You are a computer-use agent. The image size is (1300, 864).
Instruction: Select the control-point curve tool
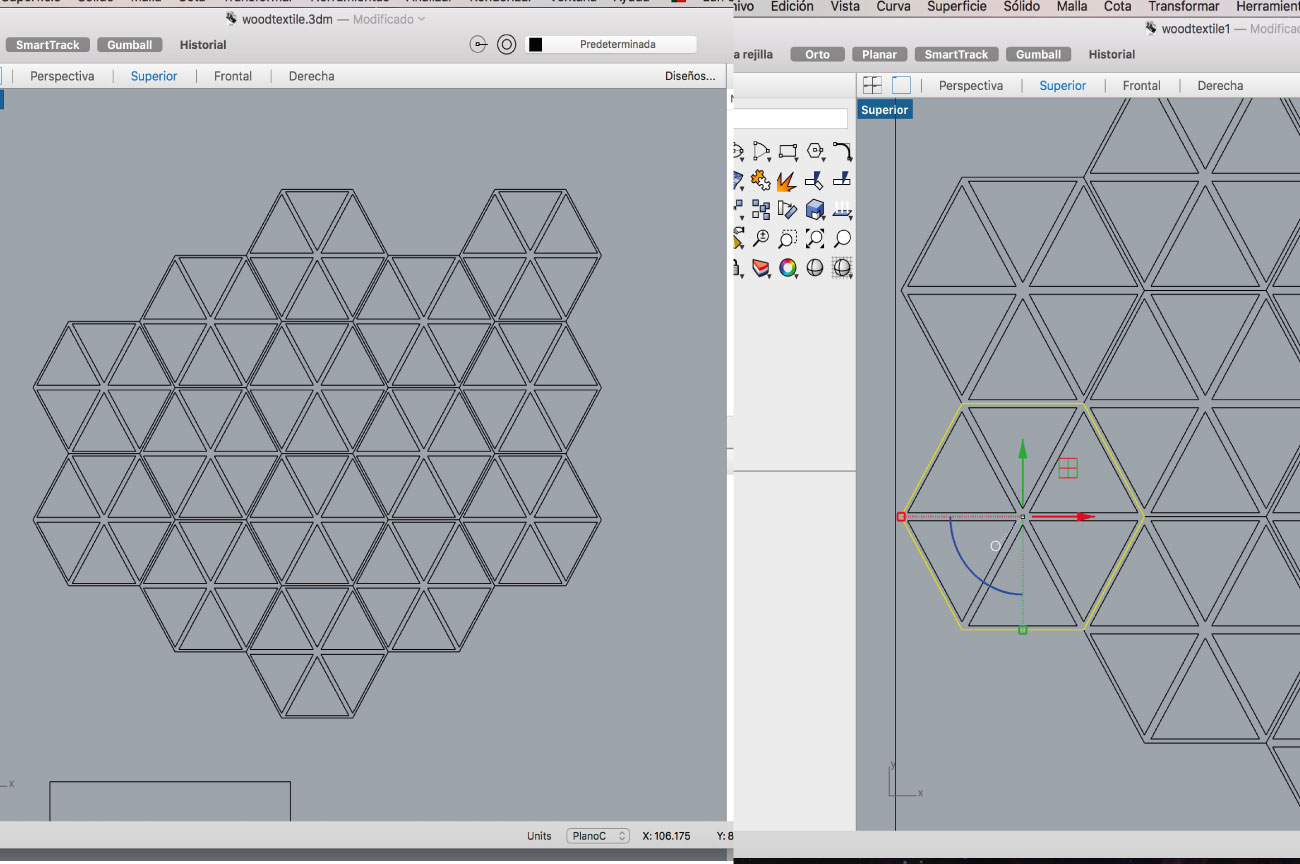761,151
